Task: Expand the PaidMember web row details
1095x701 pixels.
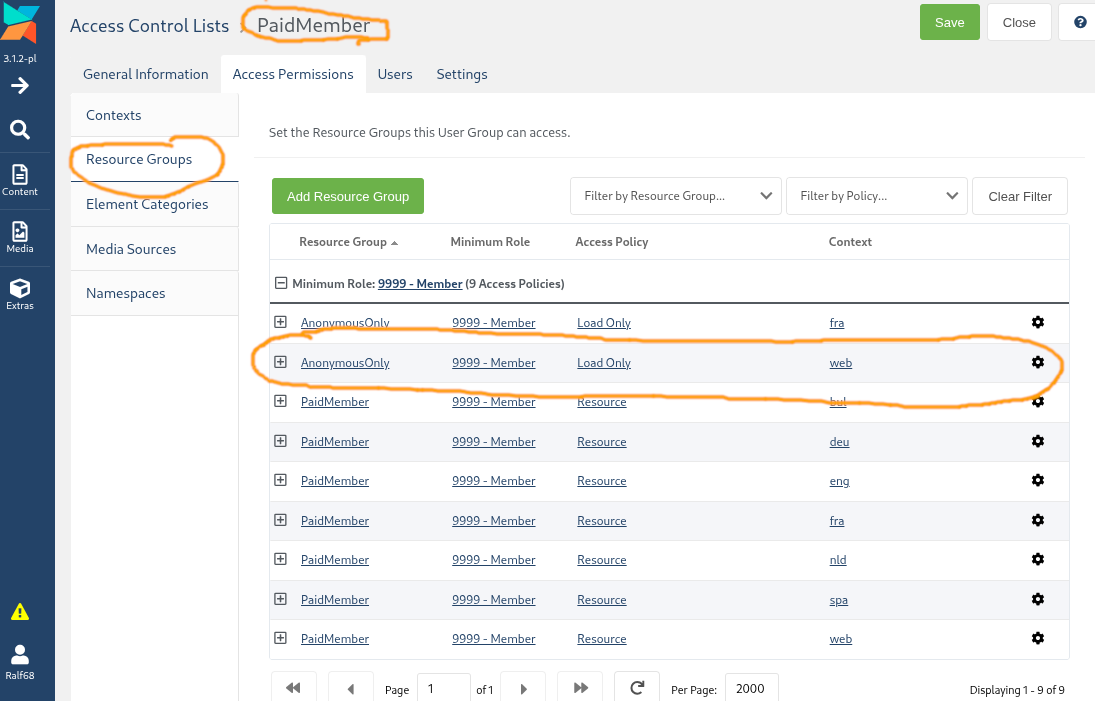Action: (x=280, y=637)
